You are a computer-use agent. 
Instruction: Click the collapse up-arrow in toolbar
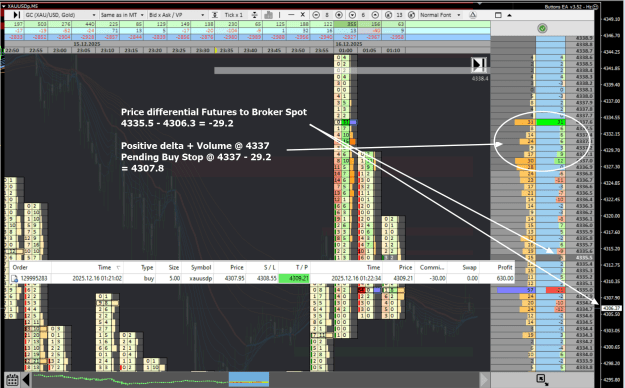point(509,15)
